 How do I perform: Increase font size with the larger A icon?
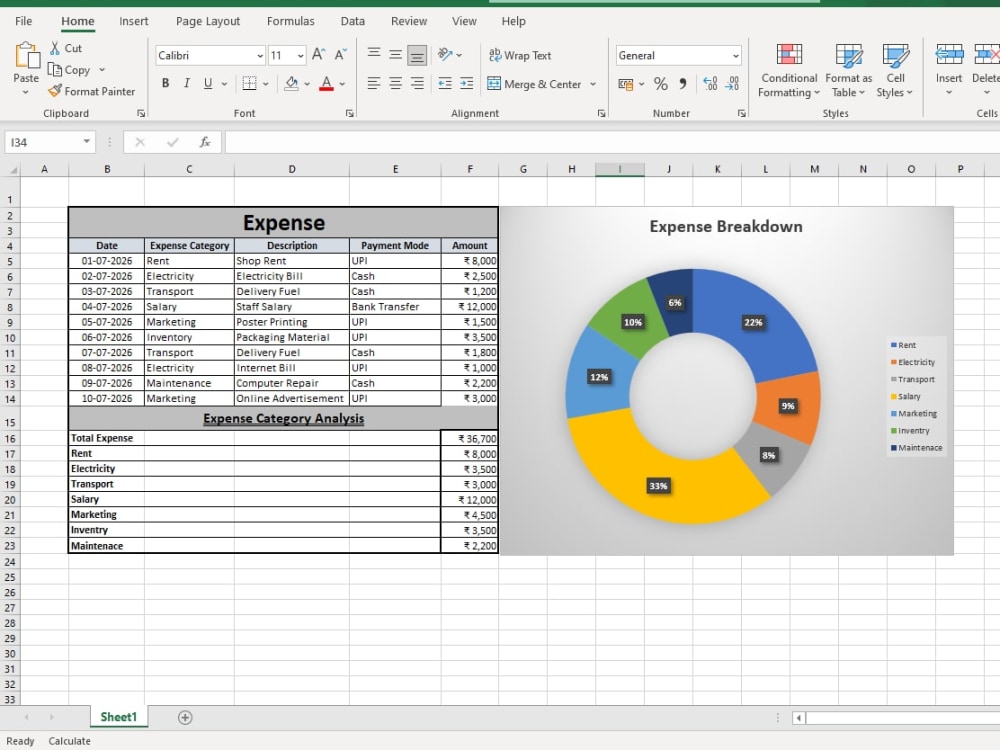click(319, 55)
